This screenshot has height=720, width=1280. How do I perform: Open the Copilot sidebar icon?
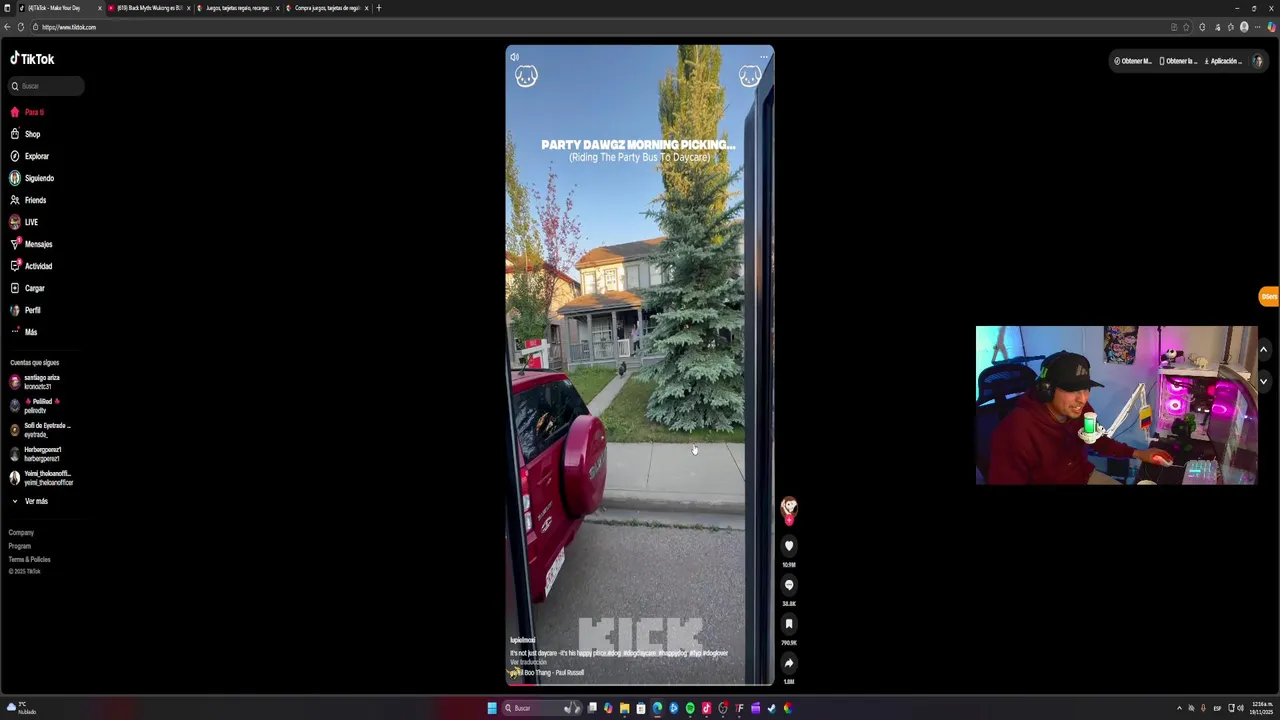1271,27
